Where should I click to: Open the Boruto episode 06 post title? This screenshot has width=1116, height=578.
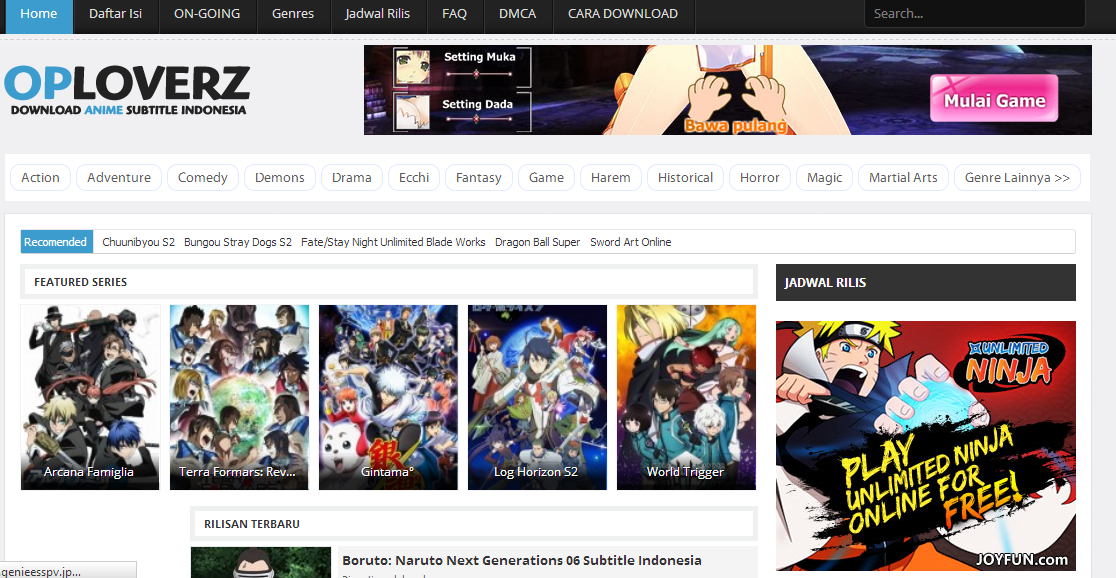[x=522, y=561]
